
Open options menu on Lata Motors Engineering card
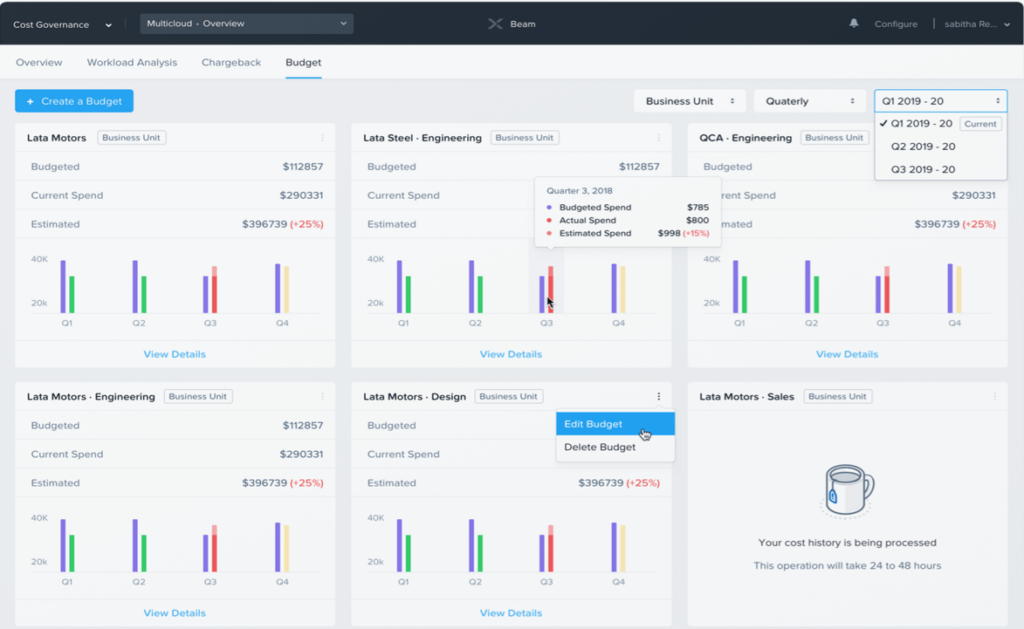pyautogui.click(x=322, y=396)
